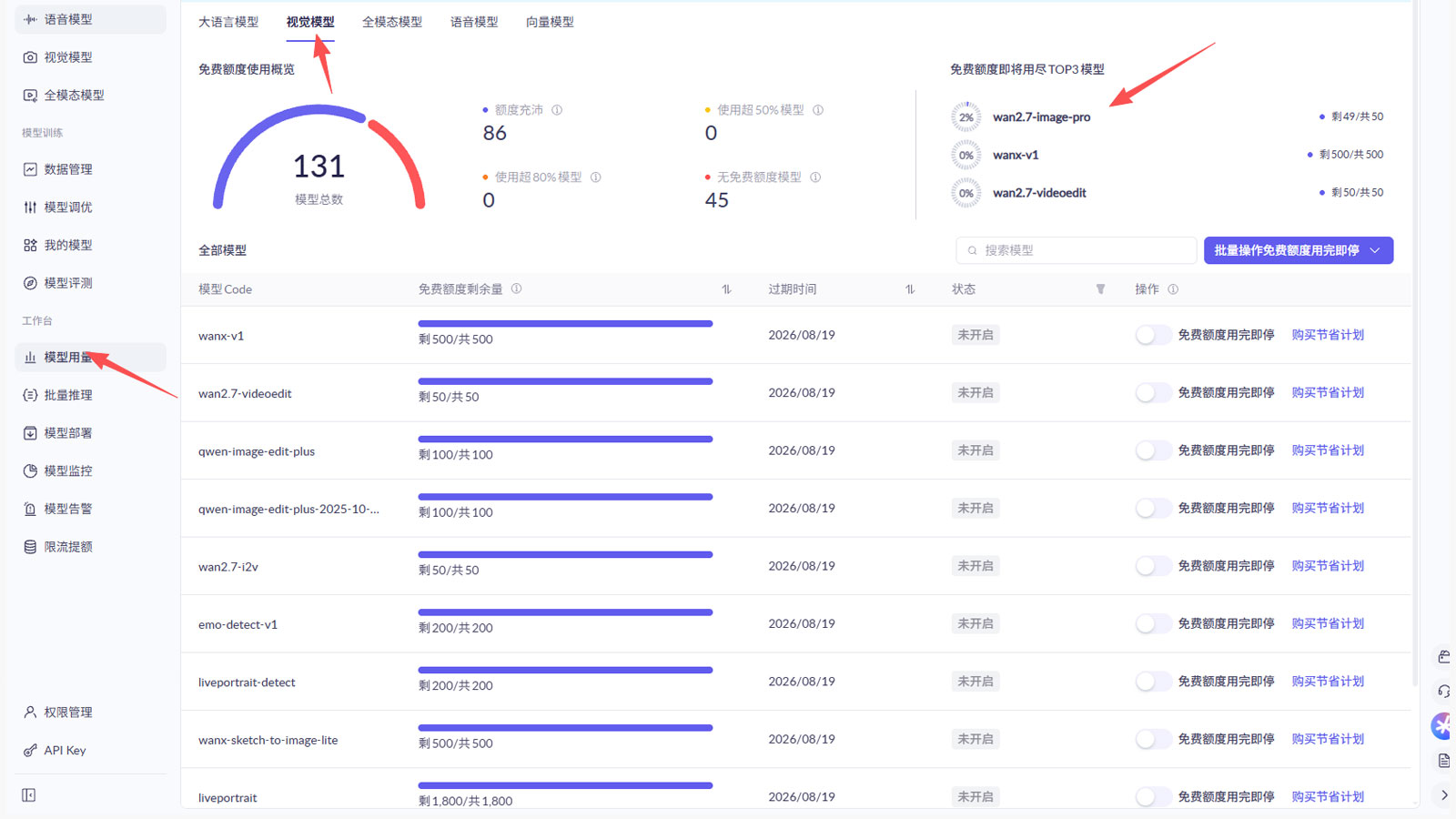The width and height of the screenshot is (1456, 819).
Task: Open 批量推理 in the sidebar
Action: [90, 395]
